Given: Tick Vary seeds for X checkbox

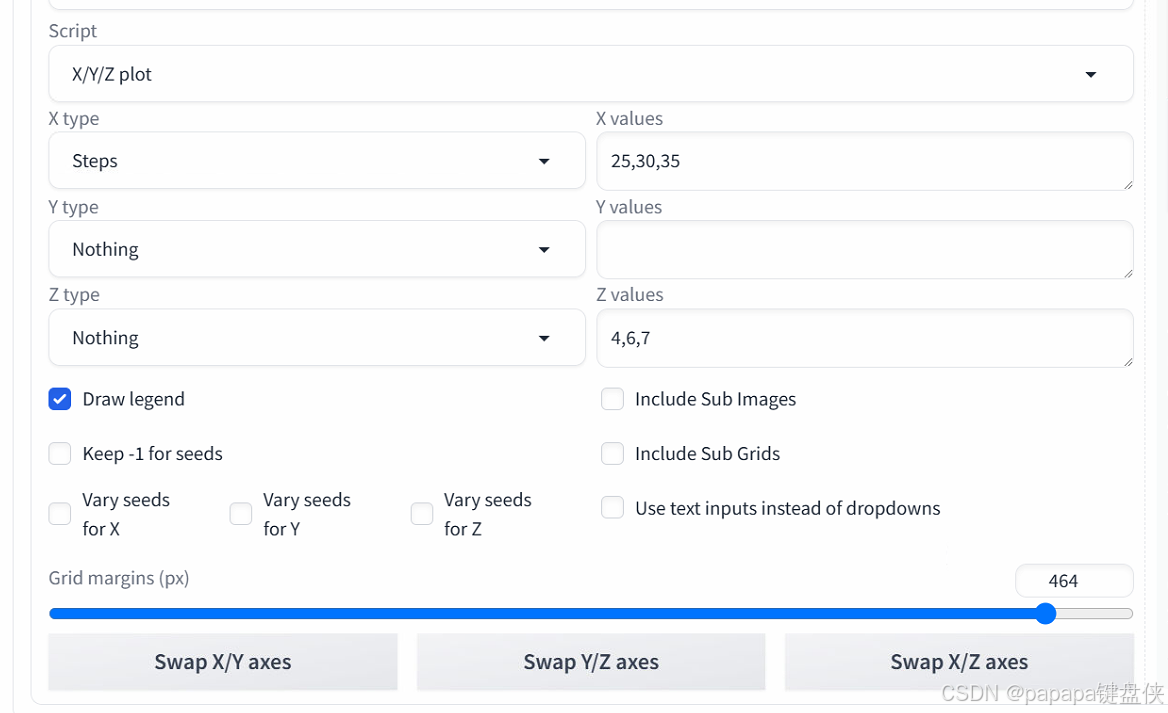Looking at the screenshot, I should tap(60, 513).
